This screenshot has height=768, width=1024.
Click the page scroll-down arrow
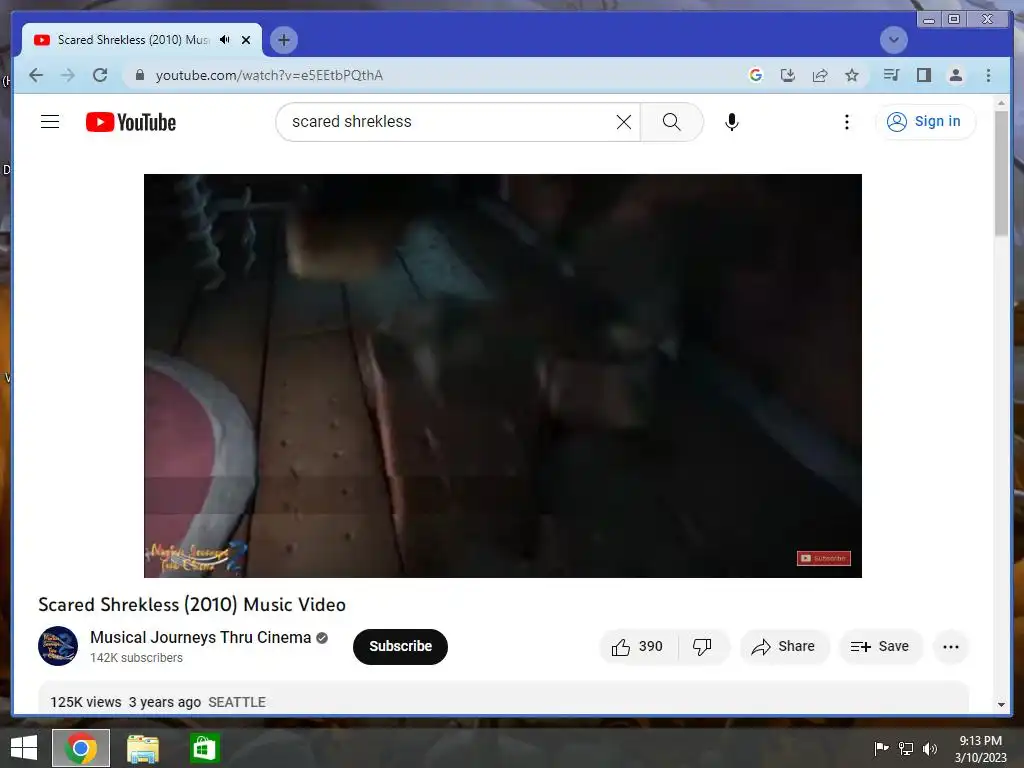click(x=1001, y=705)
